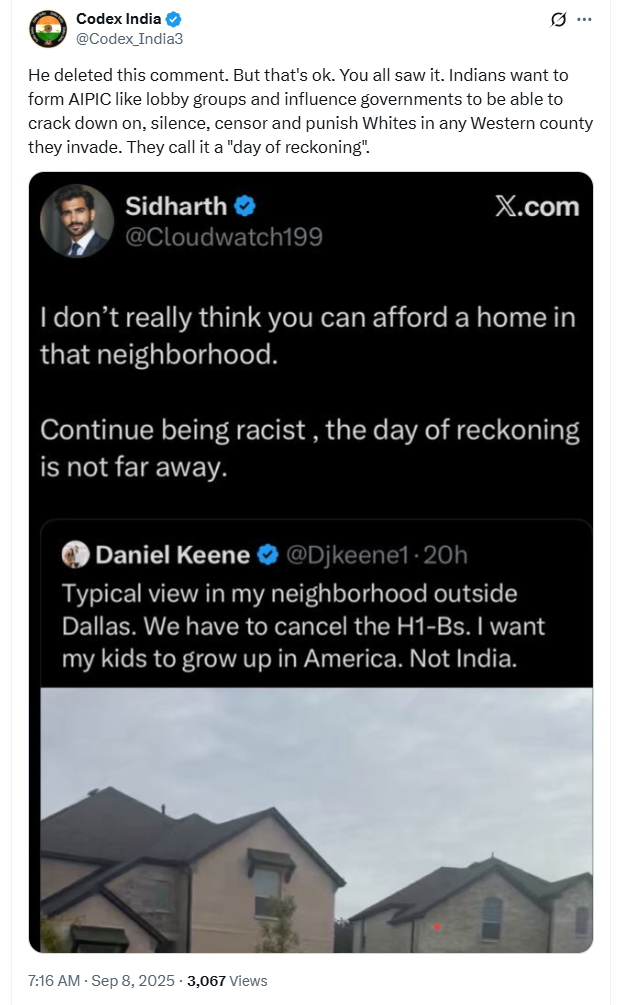Image resolution: width=620 pixels, height=1005 pixels.
Task: Click the Daniel Keene display name
Action: pos(173,554)
